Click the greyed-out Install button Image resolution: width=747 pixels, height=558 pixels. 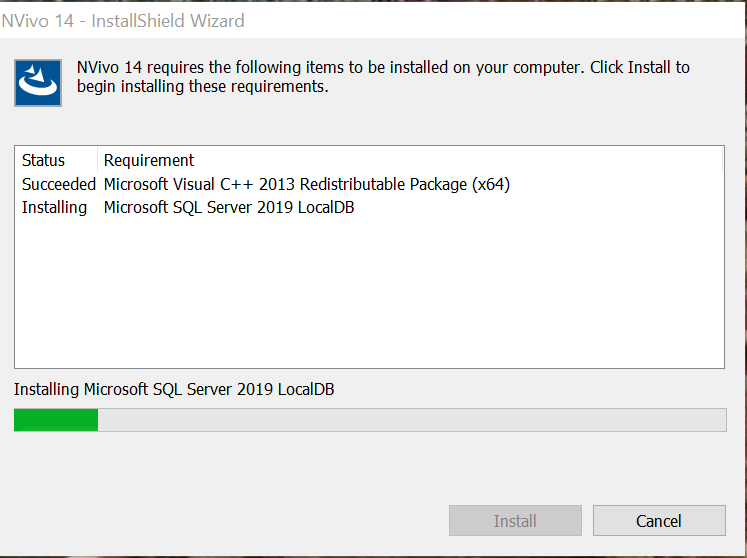tap(515, 521)
